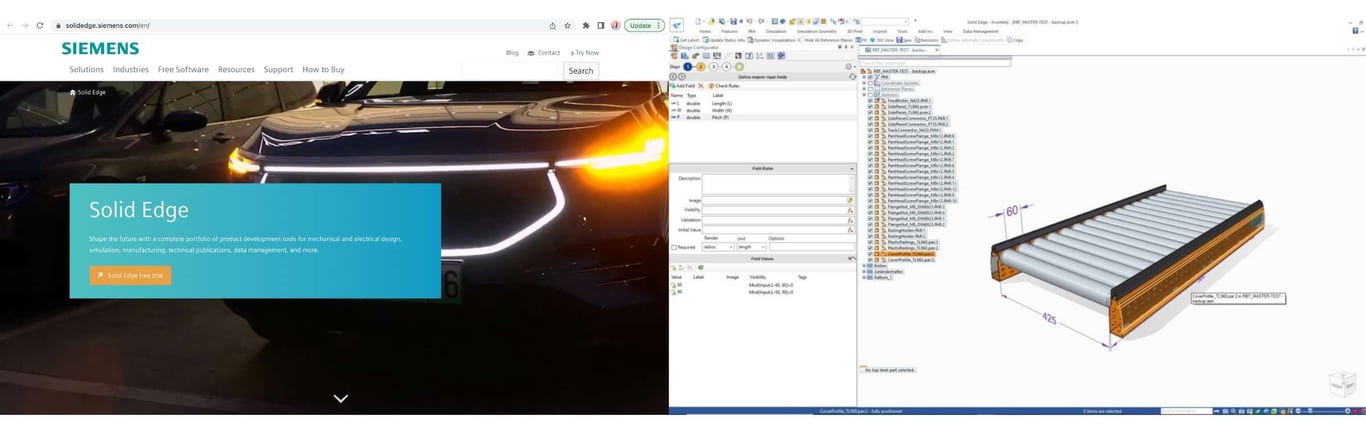Expand the Reference Planes tree node
Viewport: 1366px width, 432px height.
[864, 89]
